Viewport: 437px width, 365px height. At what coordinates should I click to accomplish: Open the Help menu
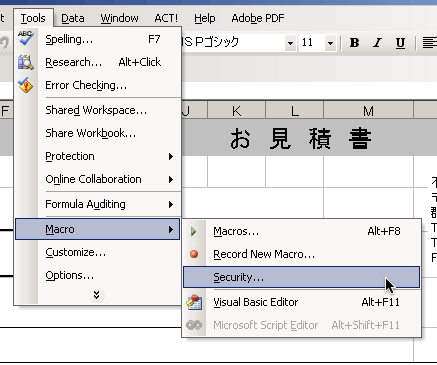point(205,18)
